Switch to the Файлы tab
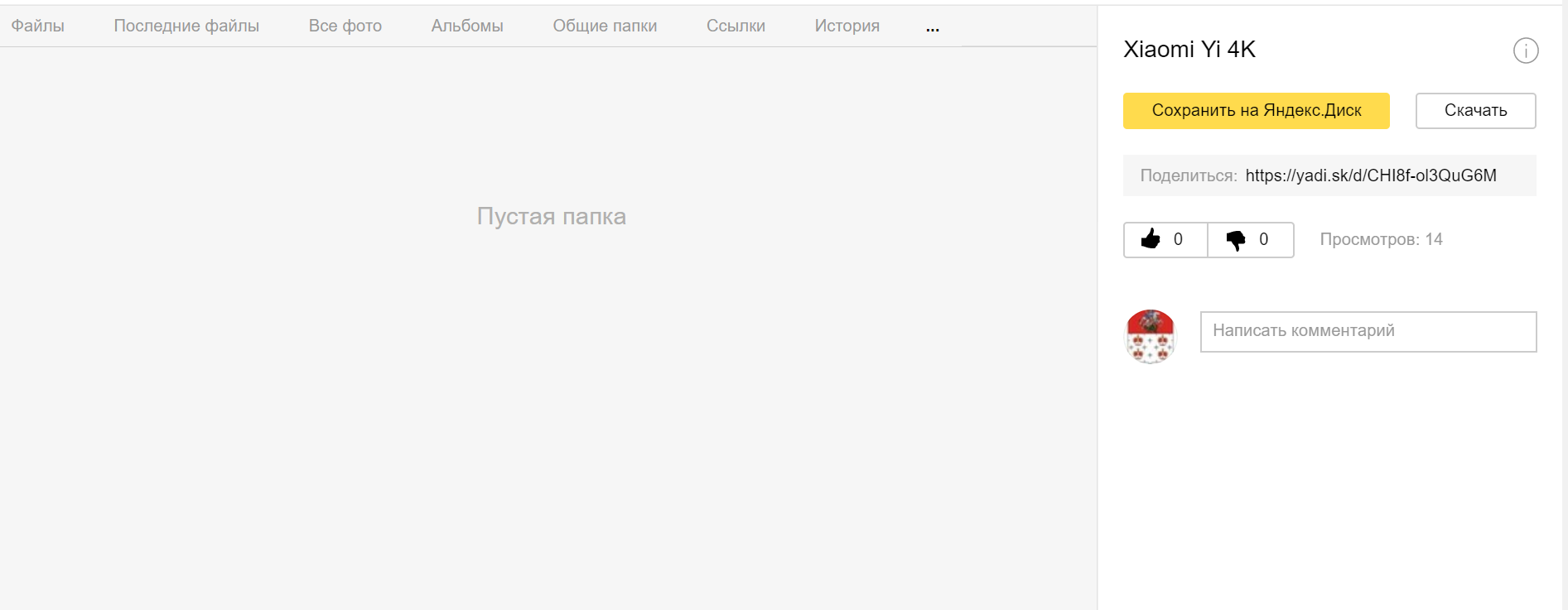 37,26
